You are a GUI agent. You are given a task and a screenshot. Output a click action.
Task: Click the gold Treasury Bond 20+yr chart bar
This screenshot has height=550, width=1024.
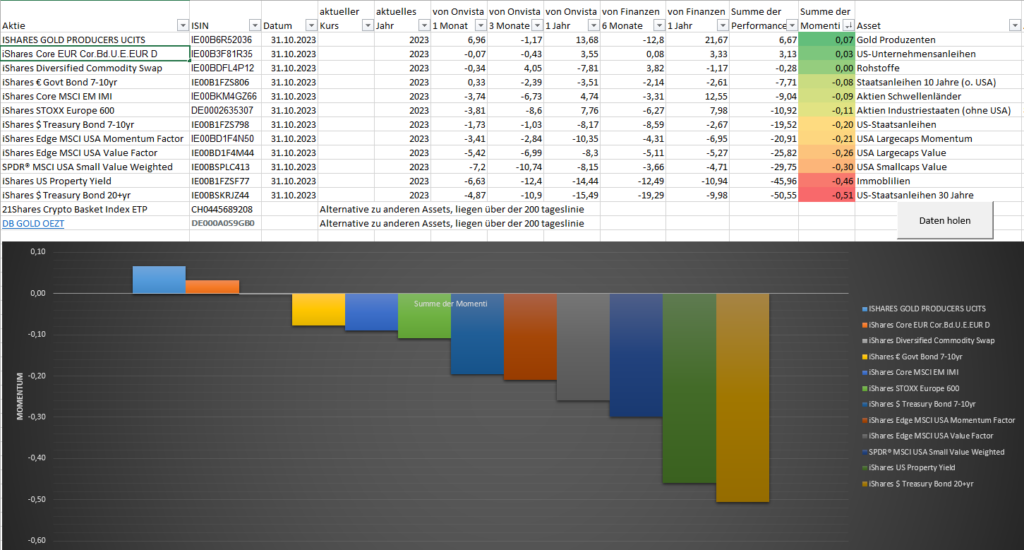[743, 398]
